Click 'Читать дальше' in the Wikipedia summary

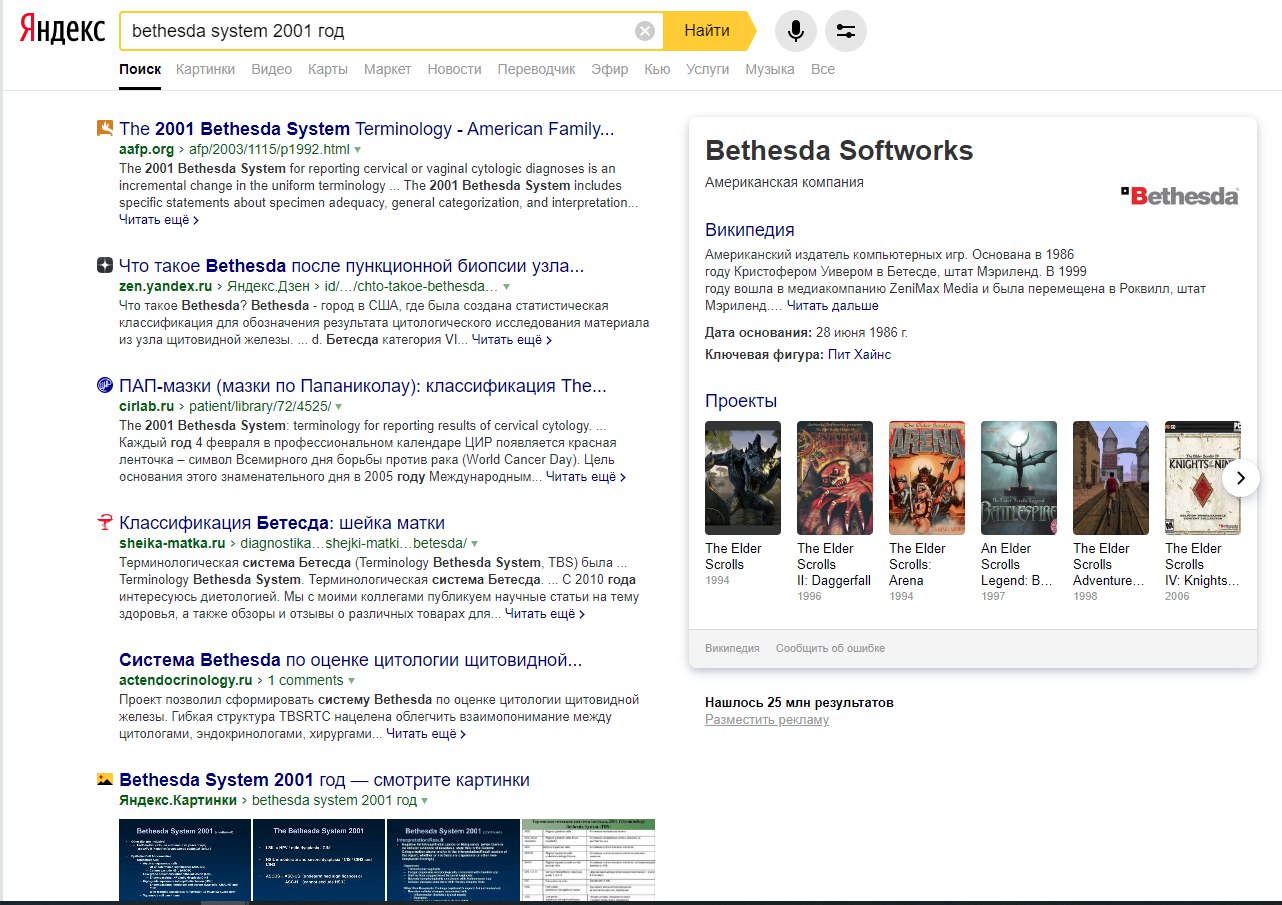pyautogui.click(x=832, y=305)
